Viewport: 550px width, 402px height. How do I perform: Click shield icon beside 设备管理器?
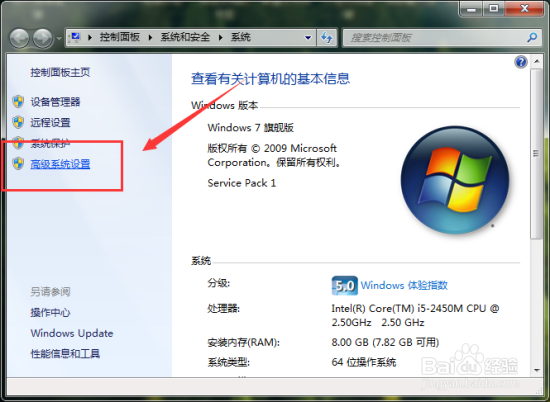(18, 102)
